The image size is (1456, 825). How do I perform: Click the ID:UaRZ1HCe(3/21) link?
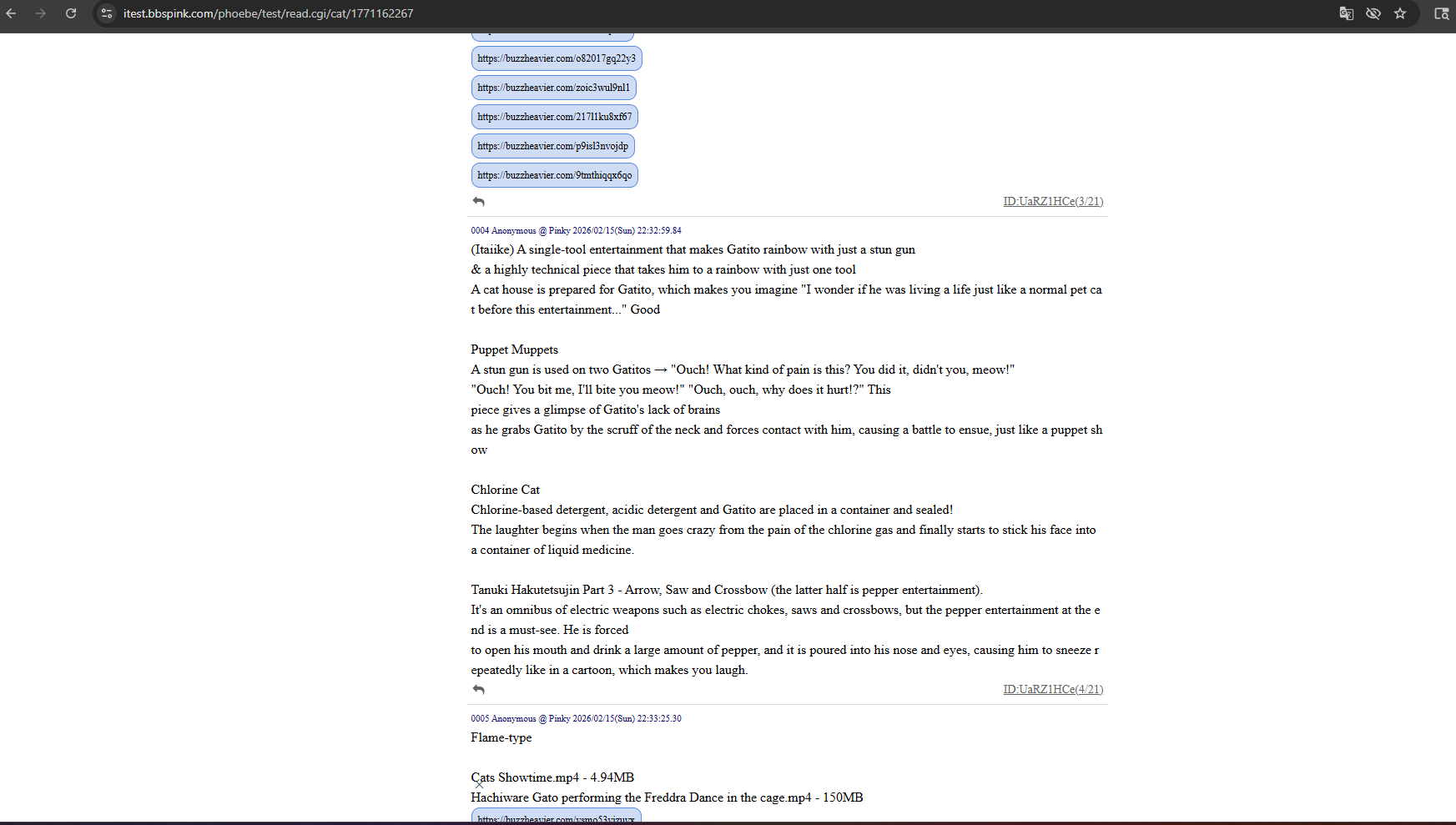[x=1052, y=202]
